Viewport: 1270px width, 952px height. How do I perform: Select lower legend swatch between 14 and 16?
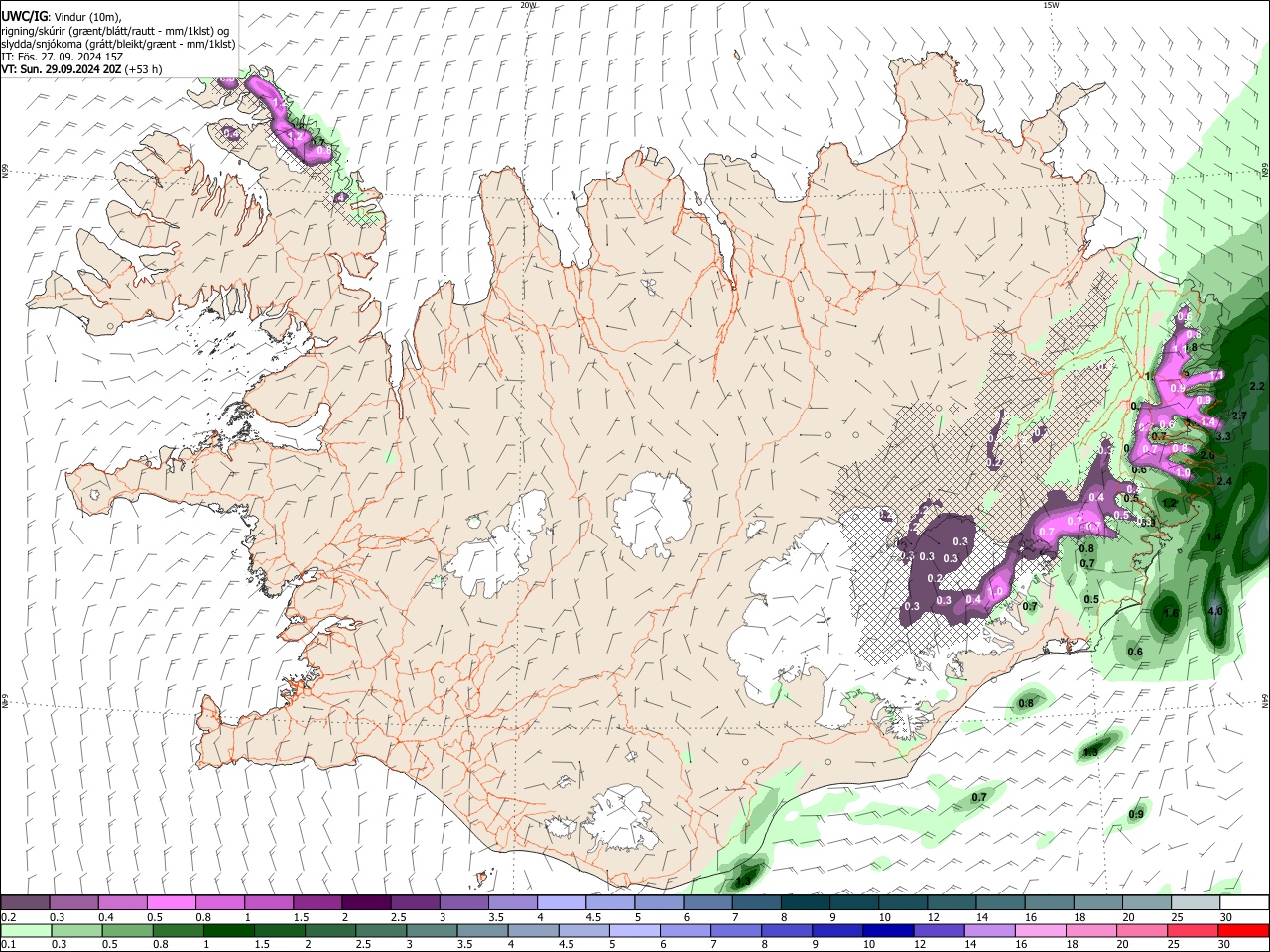tap(990, 930)
